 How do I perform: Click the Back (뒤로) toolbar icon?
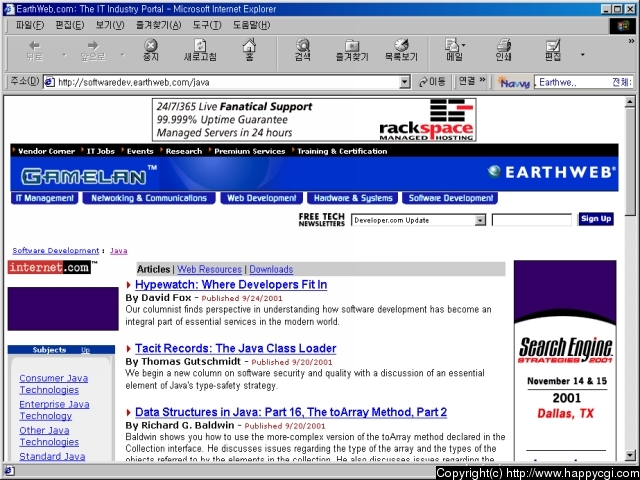35,51
